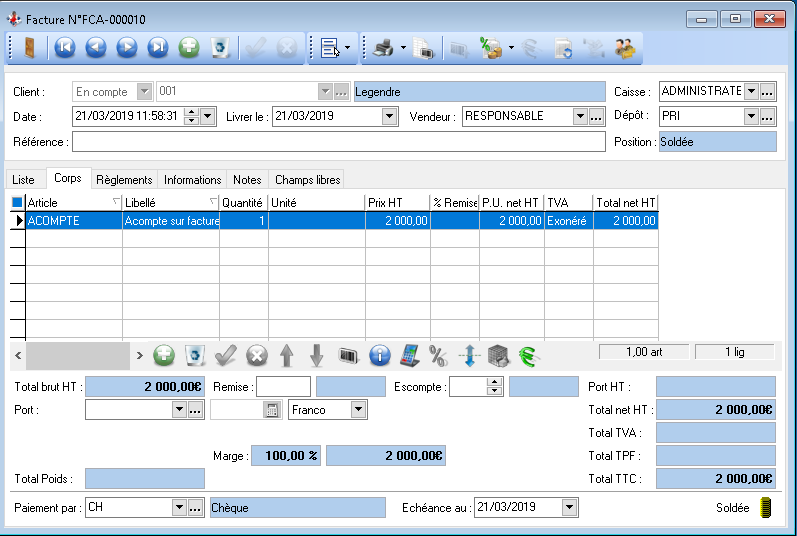Expand the Dépôt dropdown list
Viewport: 797px width, 536px height.
coord(751,116)
